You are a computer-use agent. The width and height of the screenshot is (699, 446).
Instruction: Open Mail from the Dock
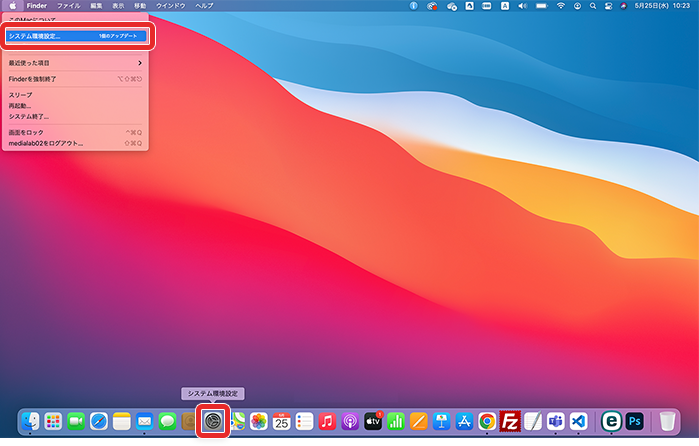click(144, 421)
